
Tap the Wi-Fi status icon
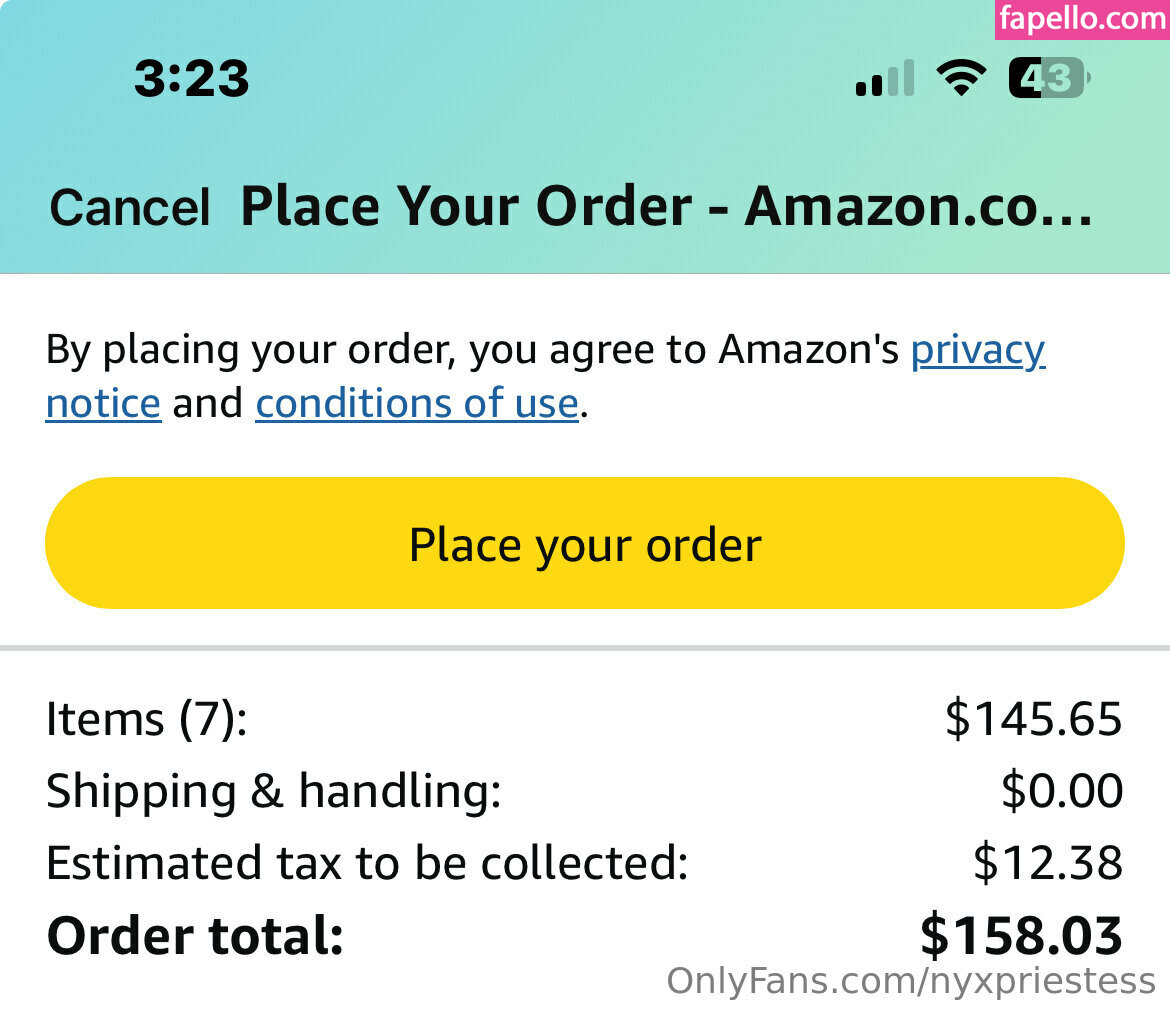click(961, 78)
